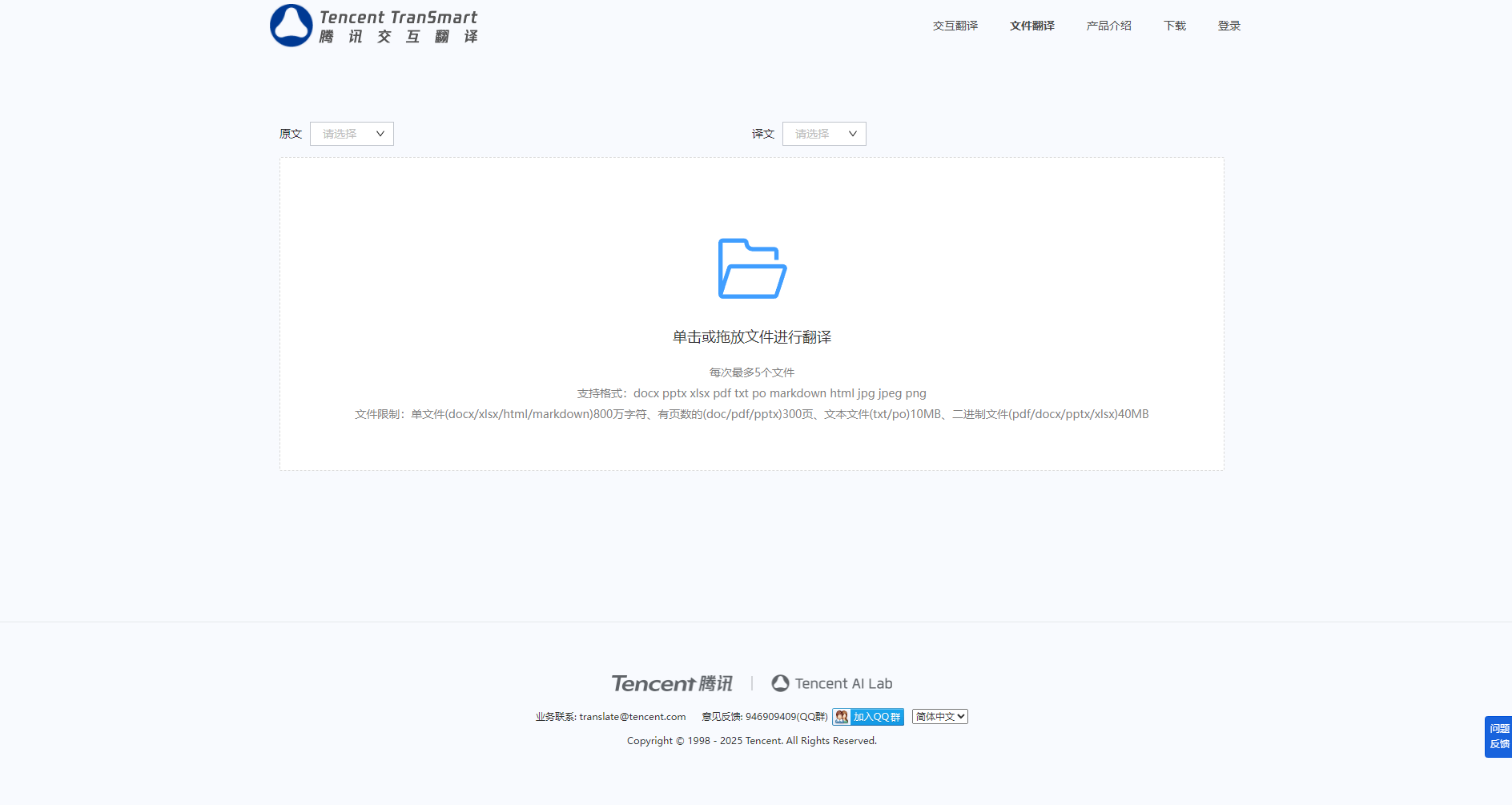The height and width of the screenshot is (805, 1512).
Task: Open the 产品介绍 menu item
Action: pyautogui.click(x=1108, y=26)
